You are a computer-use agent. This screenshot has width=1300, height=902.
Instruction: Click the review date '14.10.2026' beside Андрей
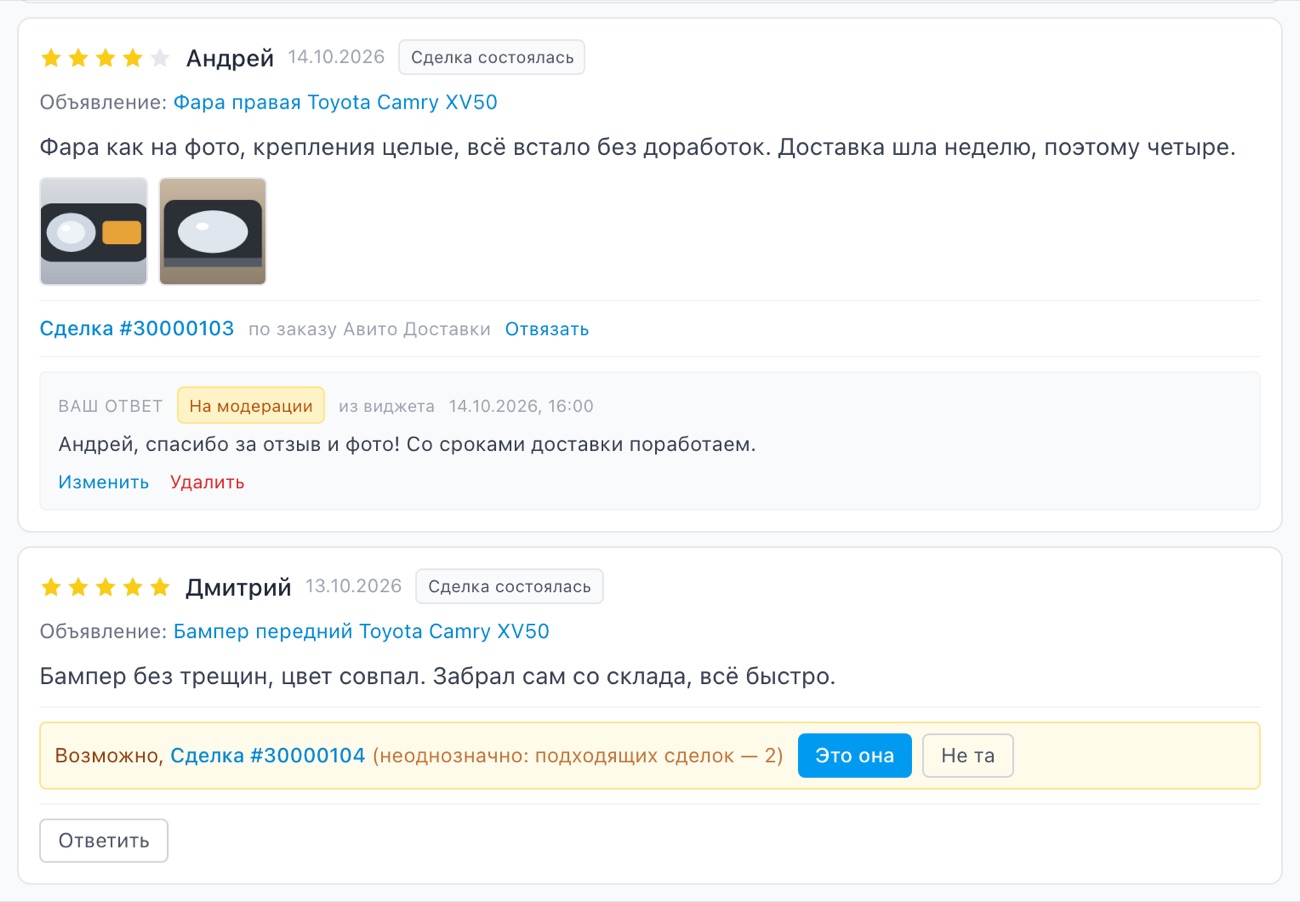pyautogui.click(x=336, y=57)
